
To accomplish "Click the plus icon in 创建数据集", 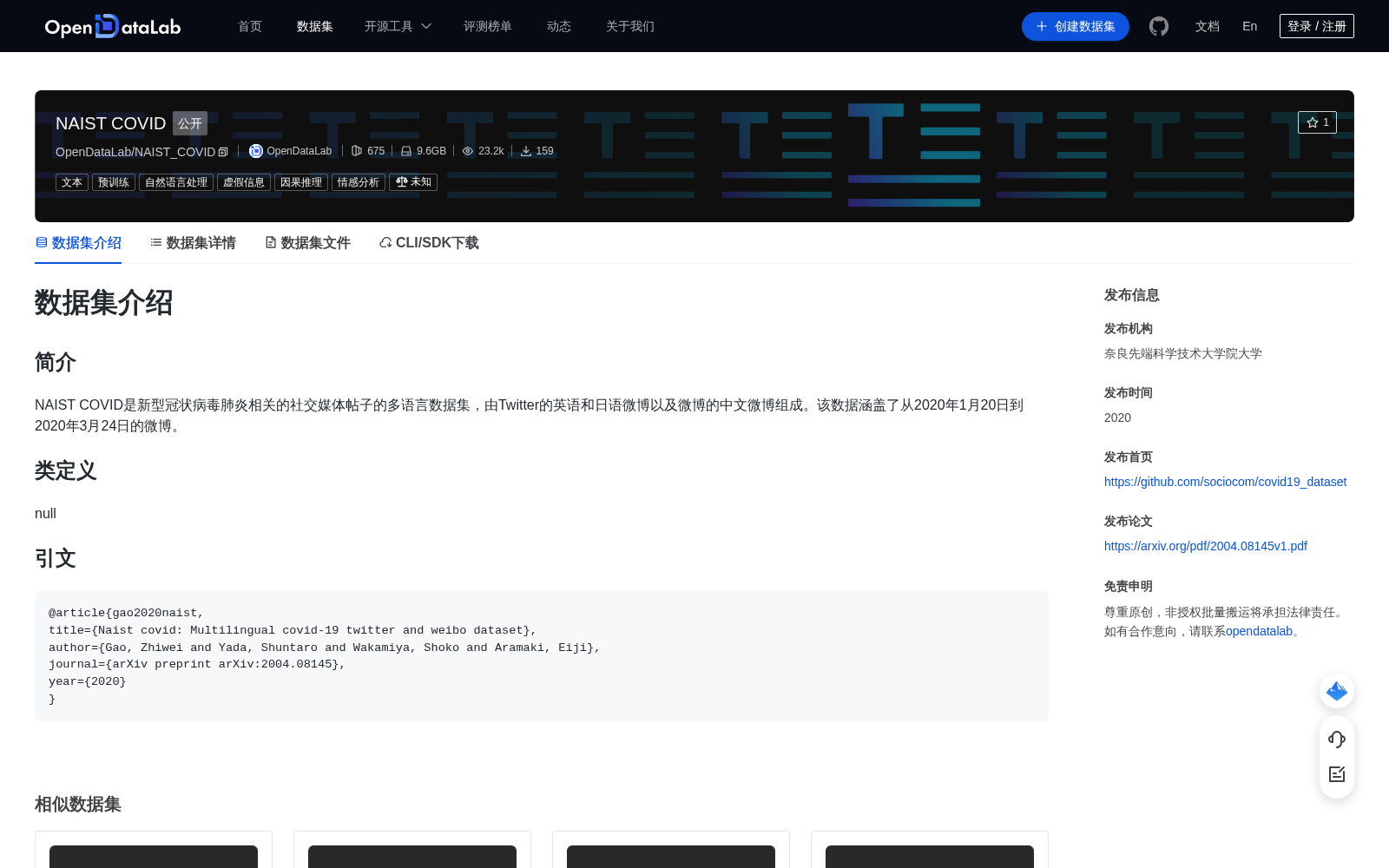I will 1042,27.
